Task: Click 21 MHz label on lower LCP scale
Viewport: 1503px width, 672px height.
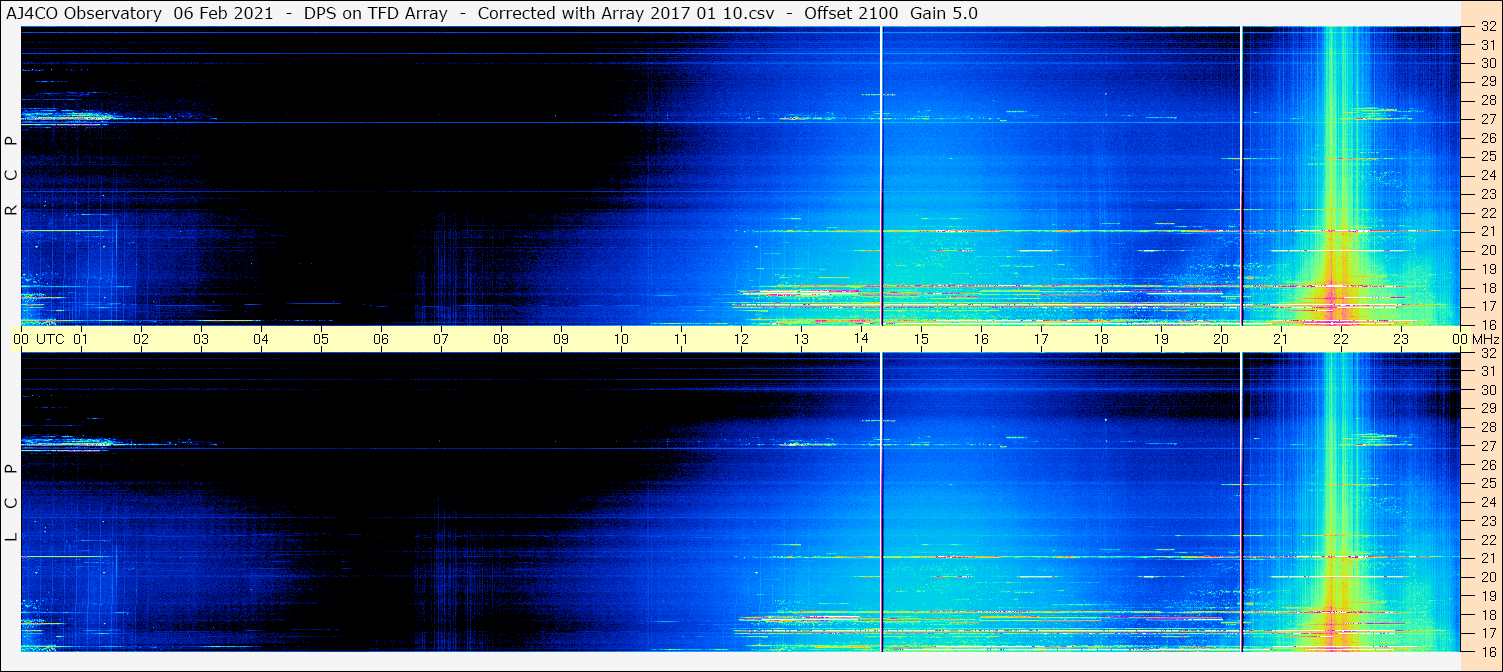Action: tap(1487, 558)
